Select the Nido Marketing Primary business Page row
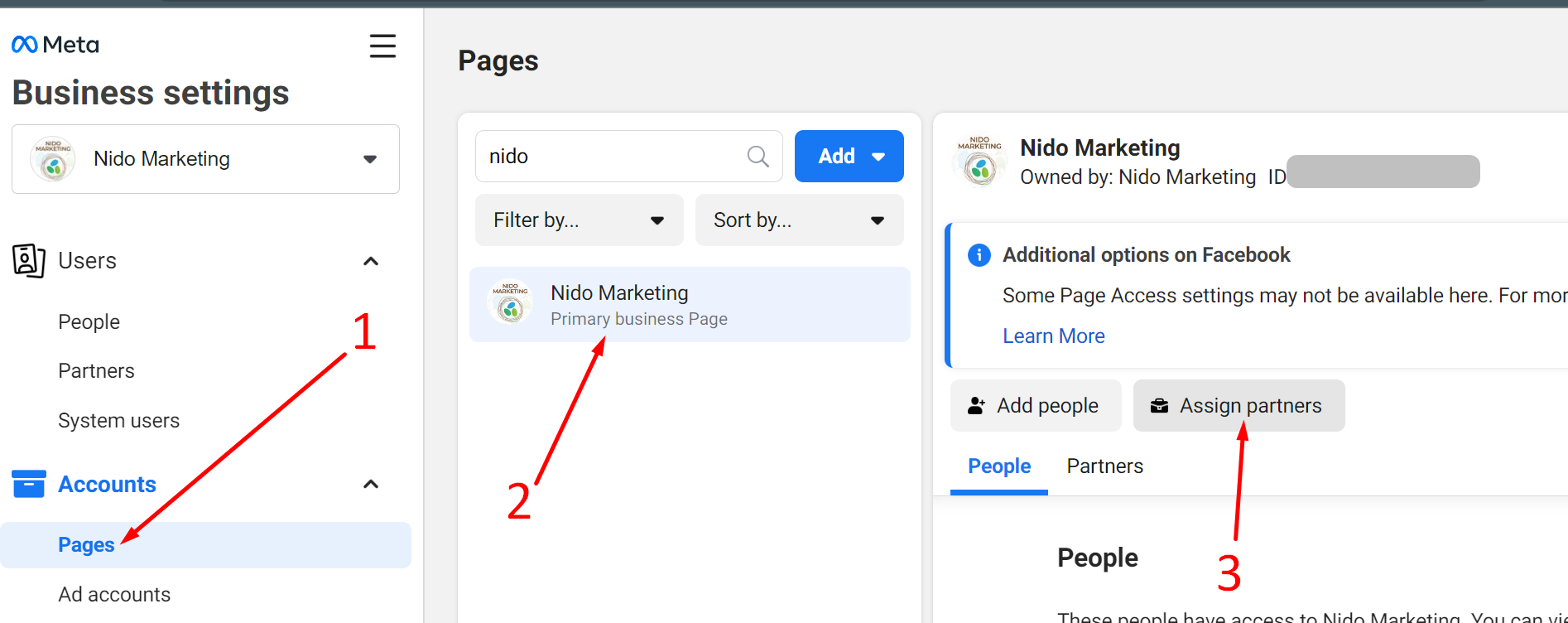This screenshot has height=623, width=1568. click(690, 304)
